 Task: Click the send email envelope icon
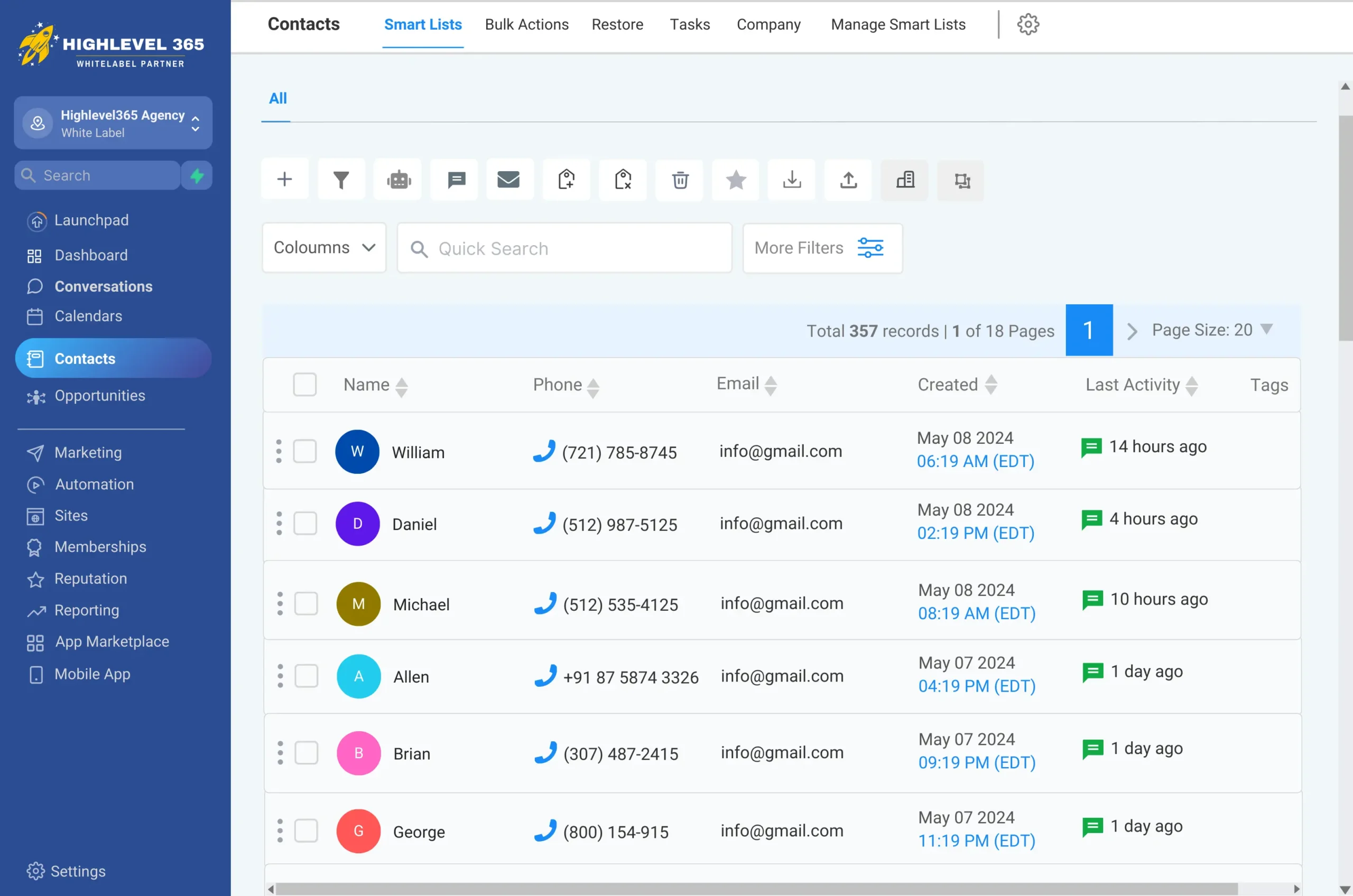click(x=508, y=180)
